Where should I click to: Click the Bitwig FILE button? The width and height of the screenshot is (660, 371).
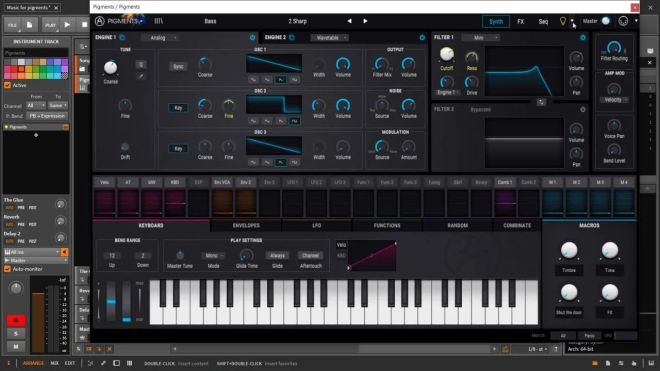[13, 25]
